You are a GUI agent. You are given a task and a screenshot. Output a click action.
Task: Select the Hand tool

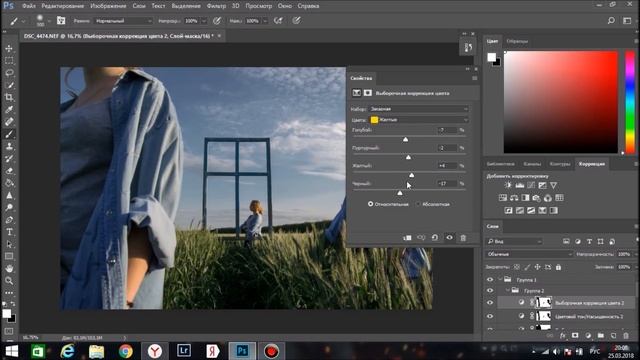tap(9, 269)
